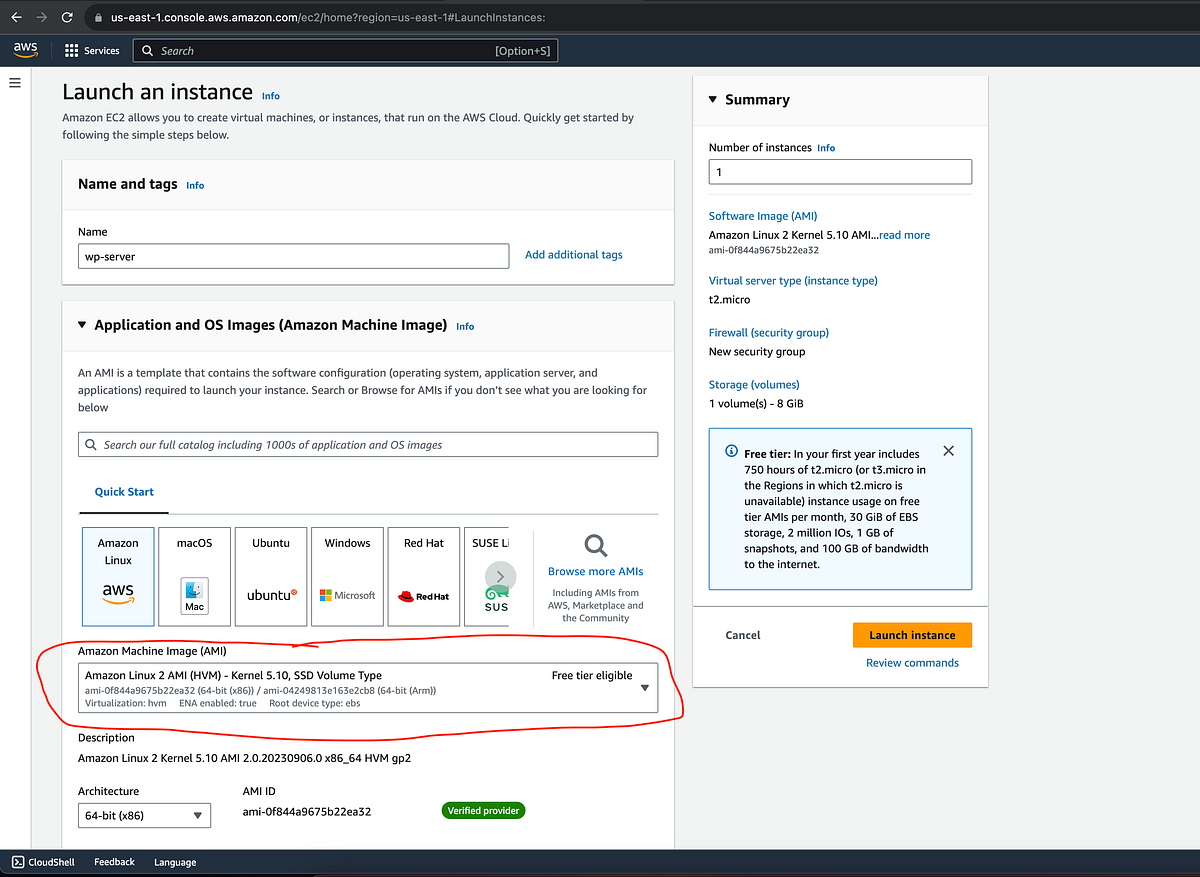Viewport: 1200px width, 877px height.
Task: Open the Language menu
Action: pyautogui.click(x=175, y=861)
